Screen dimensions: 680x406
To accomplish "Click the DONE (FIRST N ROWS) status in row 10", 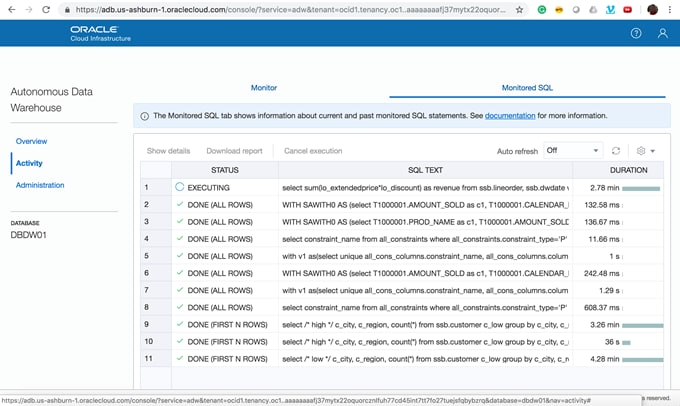I will coord(227,342).
